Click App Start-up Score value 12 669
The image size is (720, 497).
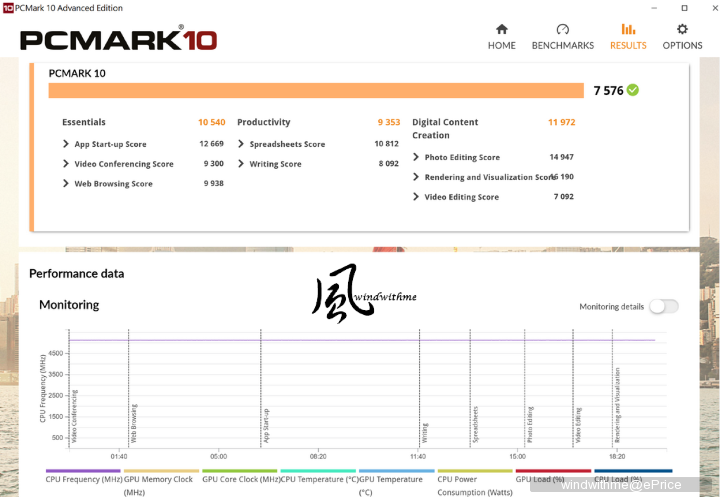[211, 144]
